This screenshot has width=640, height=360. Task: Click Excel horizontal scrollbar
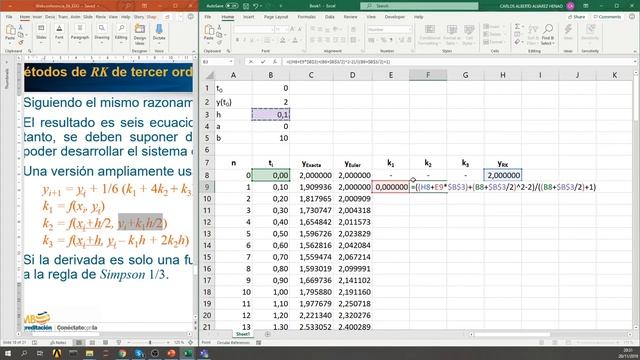click(x=512, y=334)
